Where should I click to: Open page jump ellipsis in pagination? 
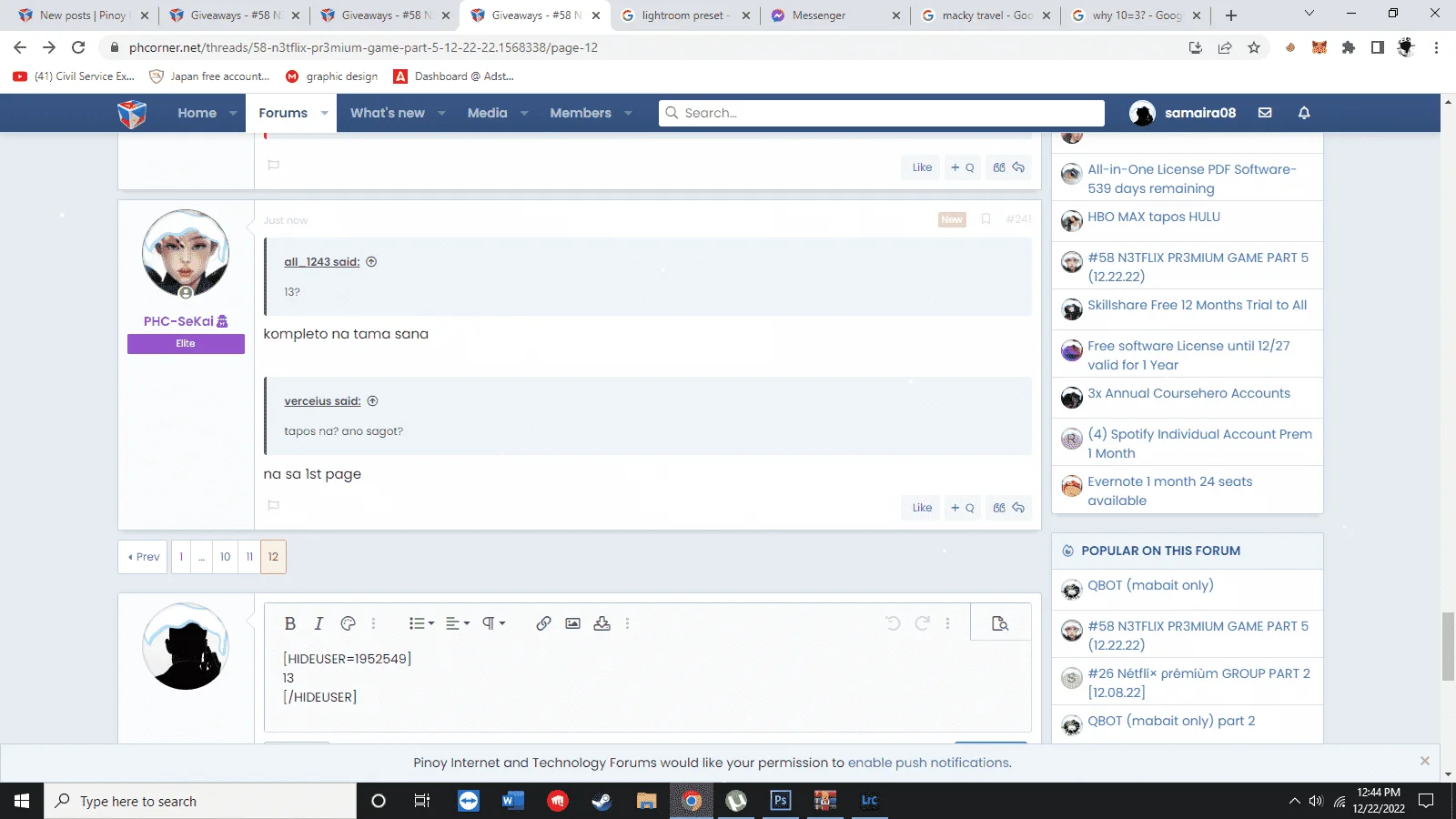coord(202,557)
